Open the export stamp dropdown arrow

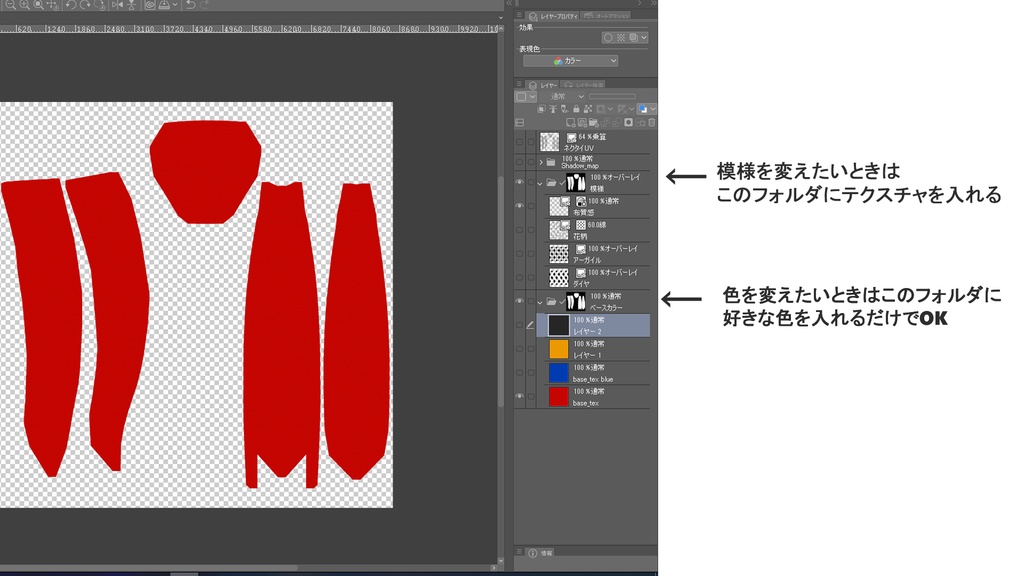(x=175, y=5)
